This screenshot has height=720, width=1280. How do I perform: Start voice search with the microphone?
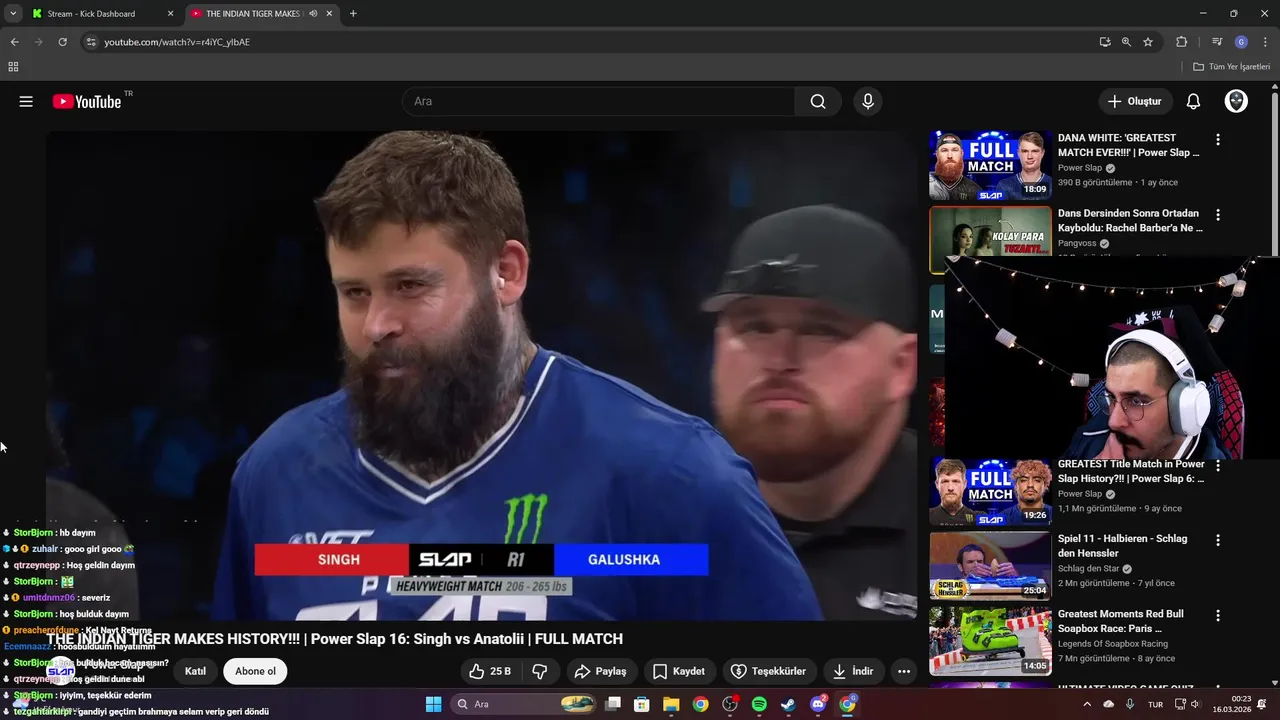tap(868, 101)
